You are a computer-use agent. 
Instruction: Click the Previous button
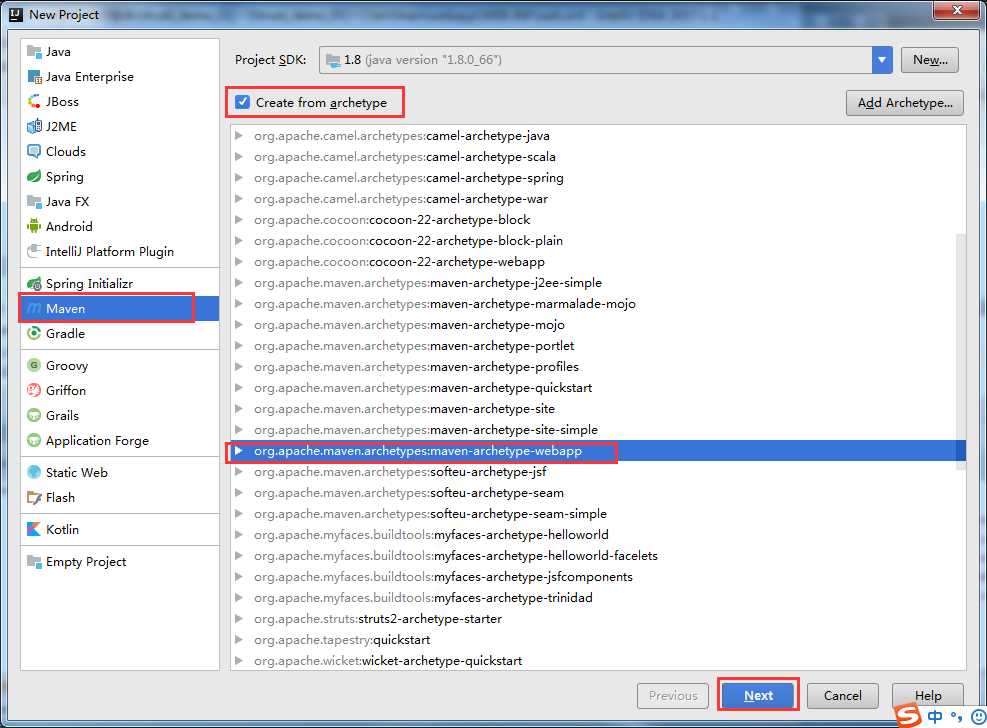pyautogui.click(x=673, y=695)
